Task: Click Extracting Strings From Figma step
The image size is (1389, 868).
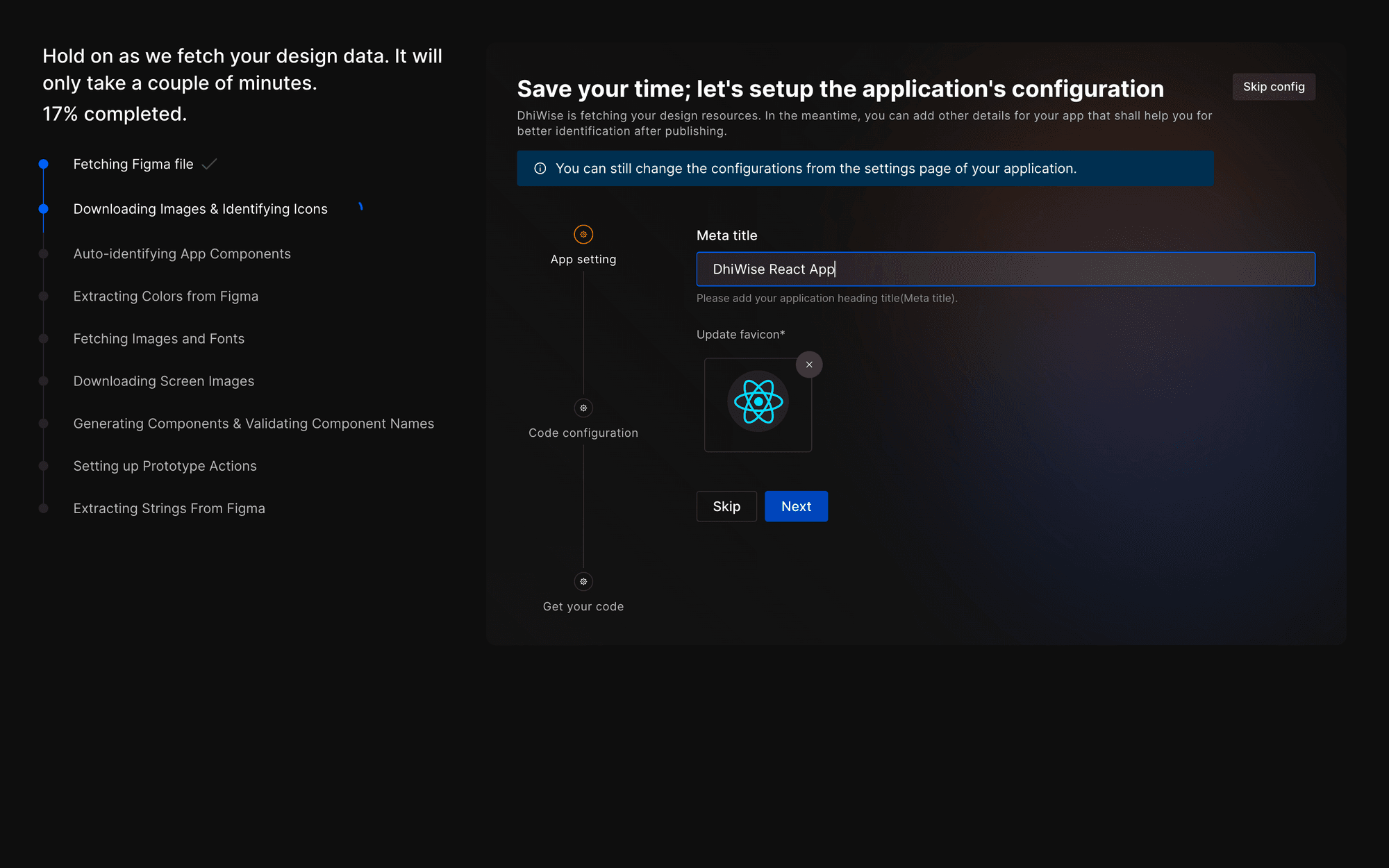Action: pyautogui.click(x=169, y=508)
